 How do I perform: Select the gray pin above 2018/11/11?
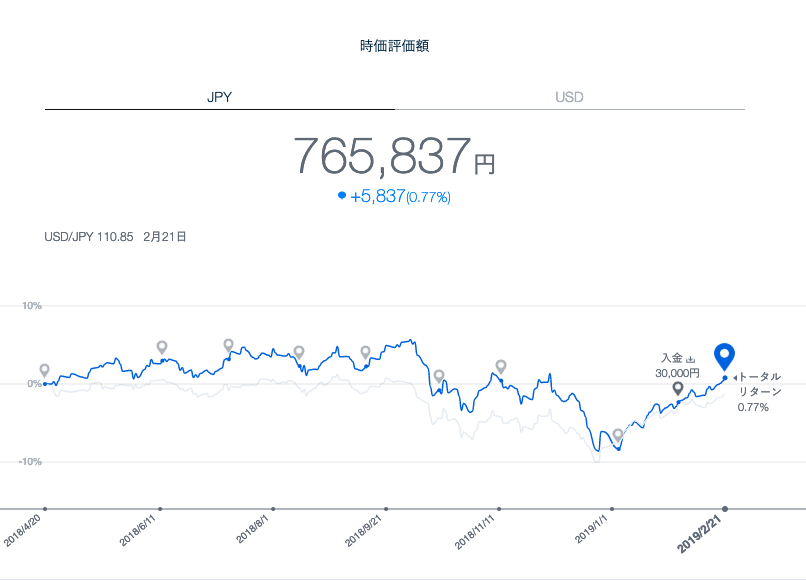click(x=501, y=366)
